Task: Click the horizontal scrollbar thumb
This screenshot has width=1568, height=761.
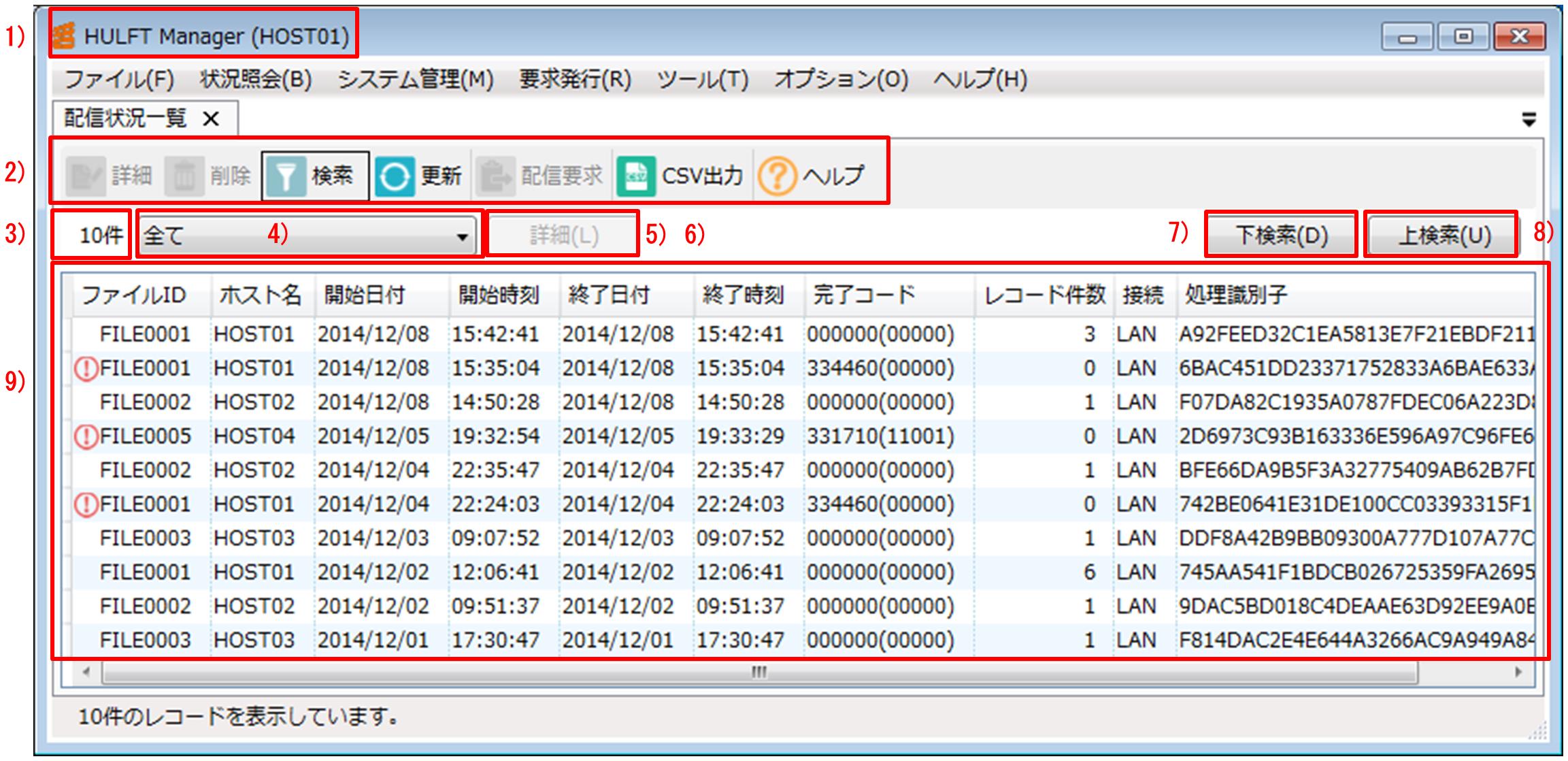Action: tap(758, 673)
